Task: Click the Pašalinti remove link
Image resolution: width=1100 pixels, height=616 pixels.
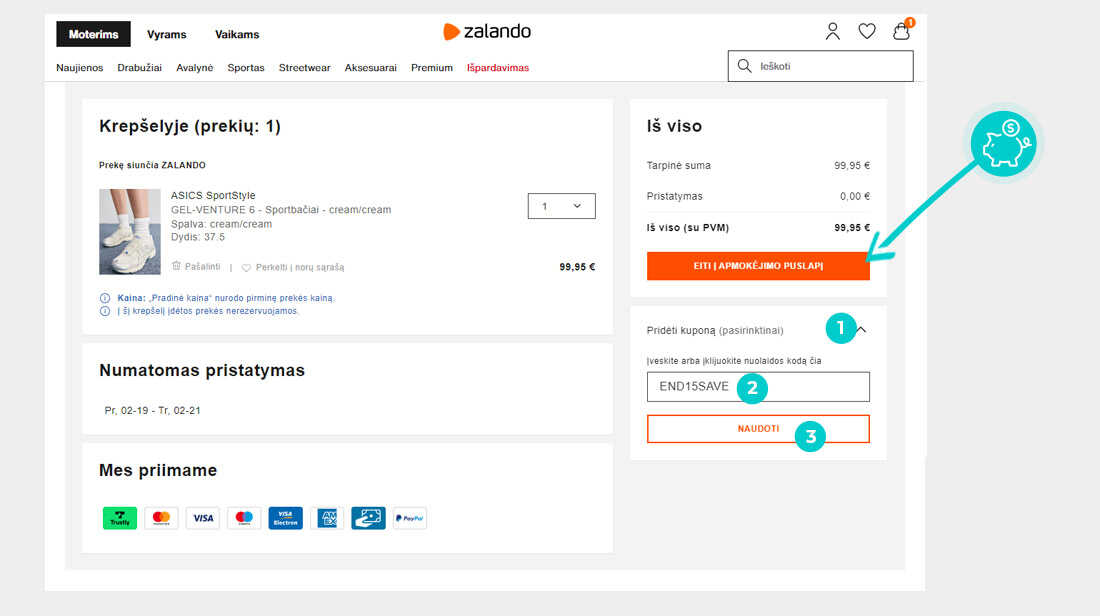Action: pos(202,267)
